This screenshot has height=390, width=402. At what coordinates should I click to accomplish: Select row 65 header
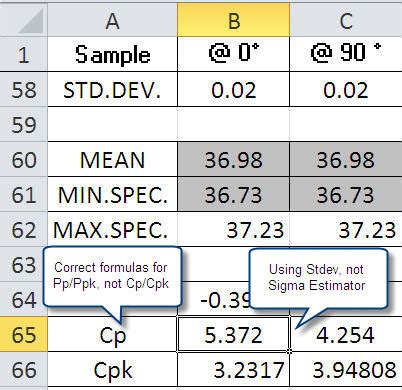24,334
